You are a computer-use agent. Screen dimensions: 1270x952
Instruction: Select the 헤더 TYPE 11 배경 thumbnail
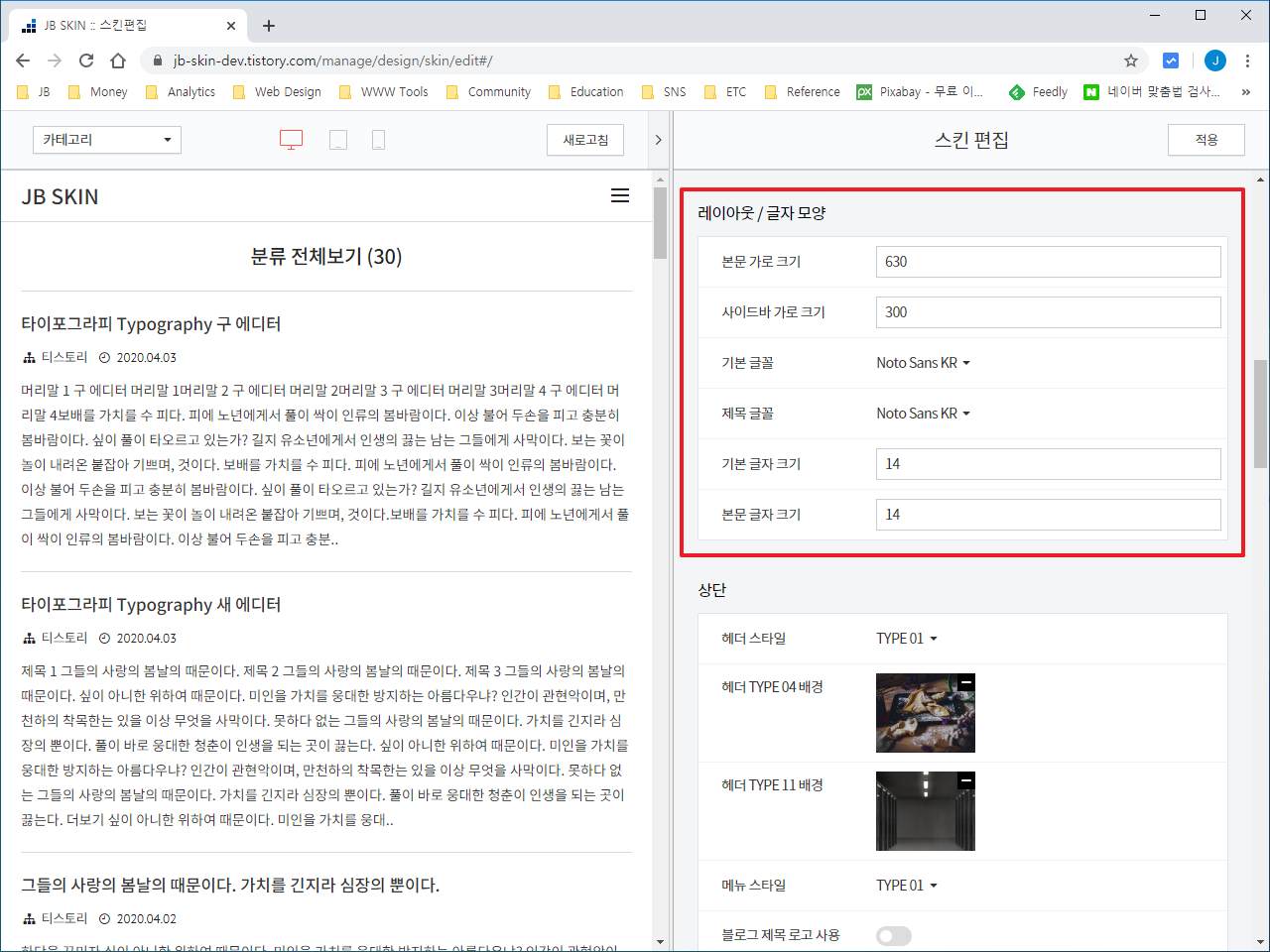[926, 811]
